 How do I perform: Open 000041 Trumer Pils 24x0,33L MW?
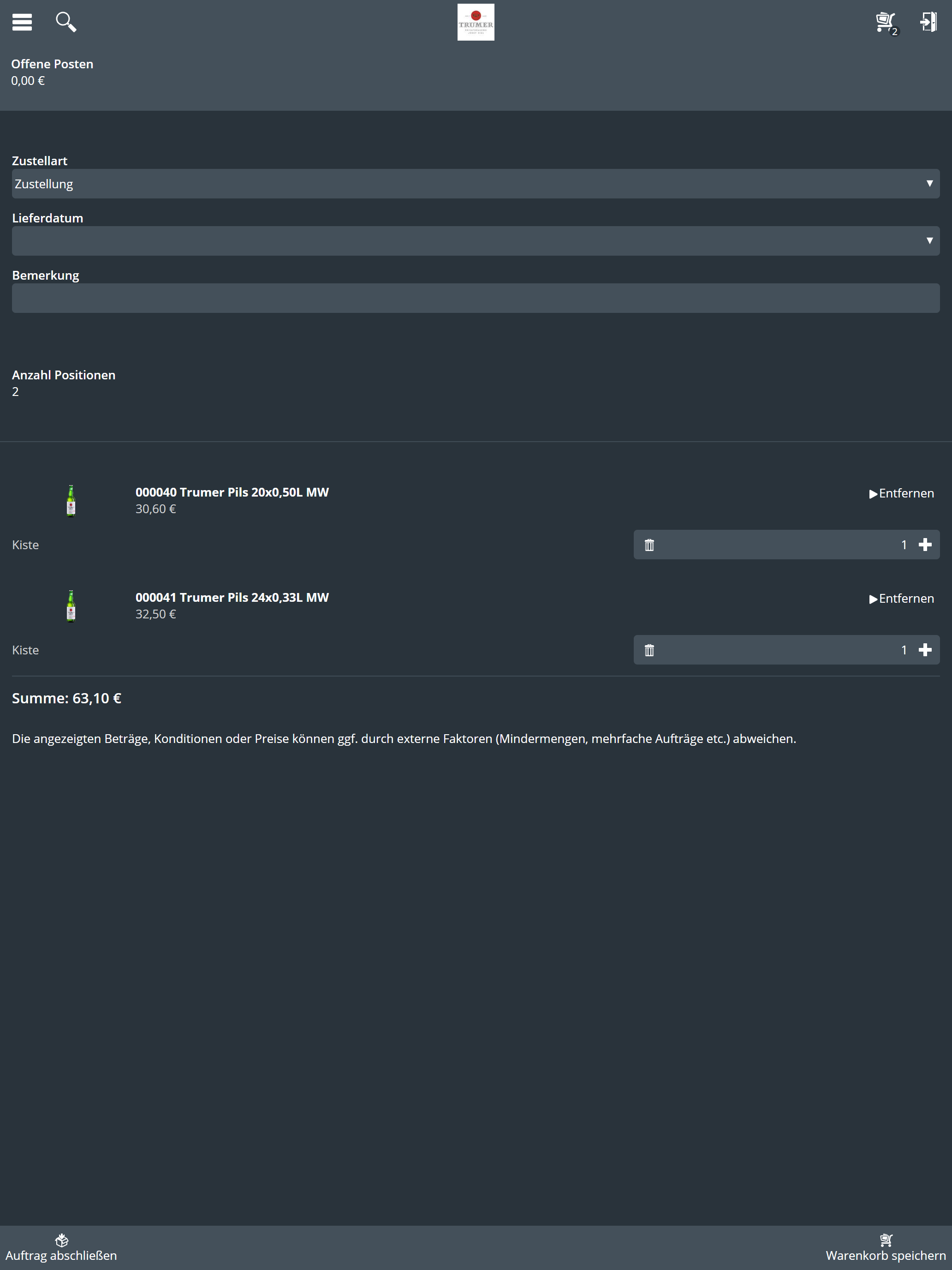tap(232, 597)
